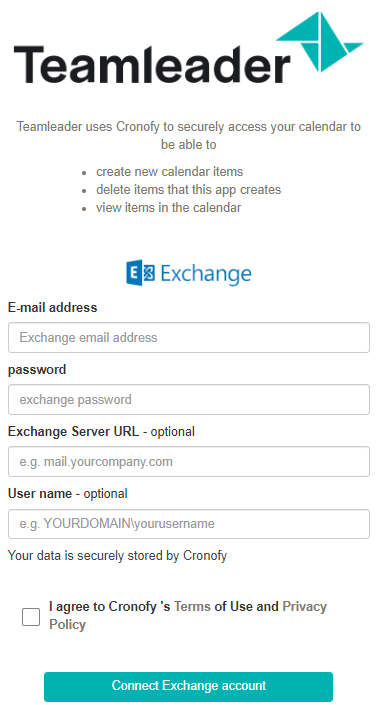The width and height of the screenshot is (383, 705).
Task: Click 'Your data is securely stored' notice
Action: pyautogui.click(x=117, y=556)
